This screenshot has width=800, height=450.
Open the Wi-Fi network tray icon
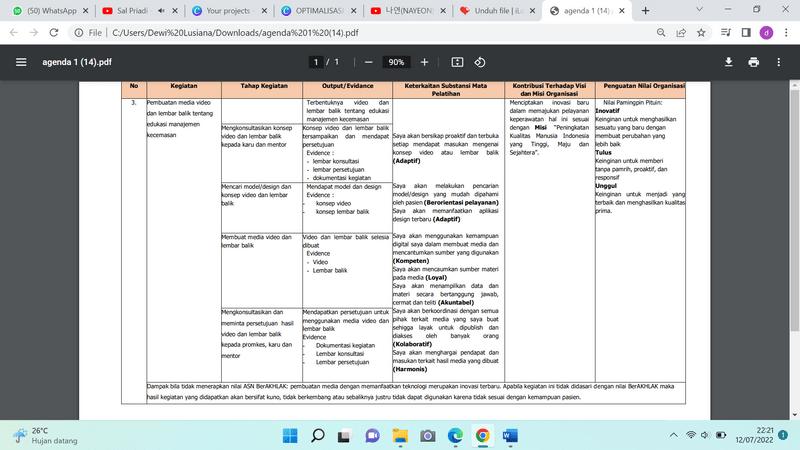pyautogui.click(x=691, y=435)
